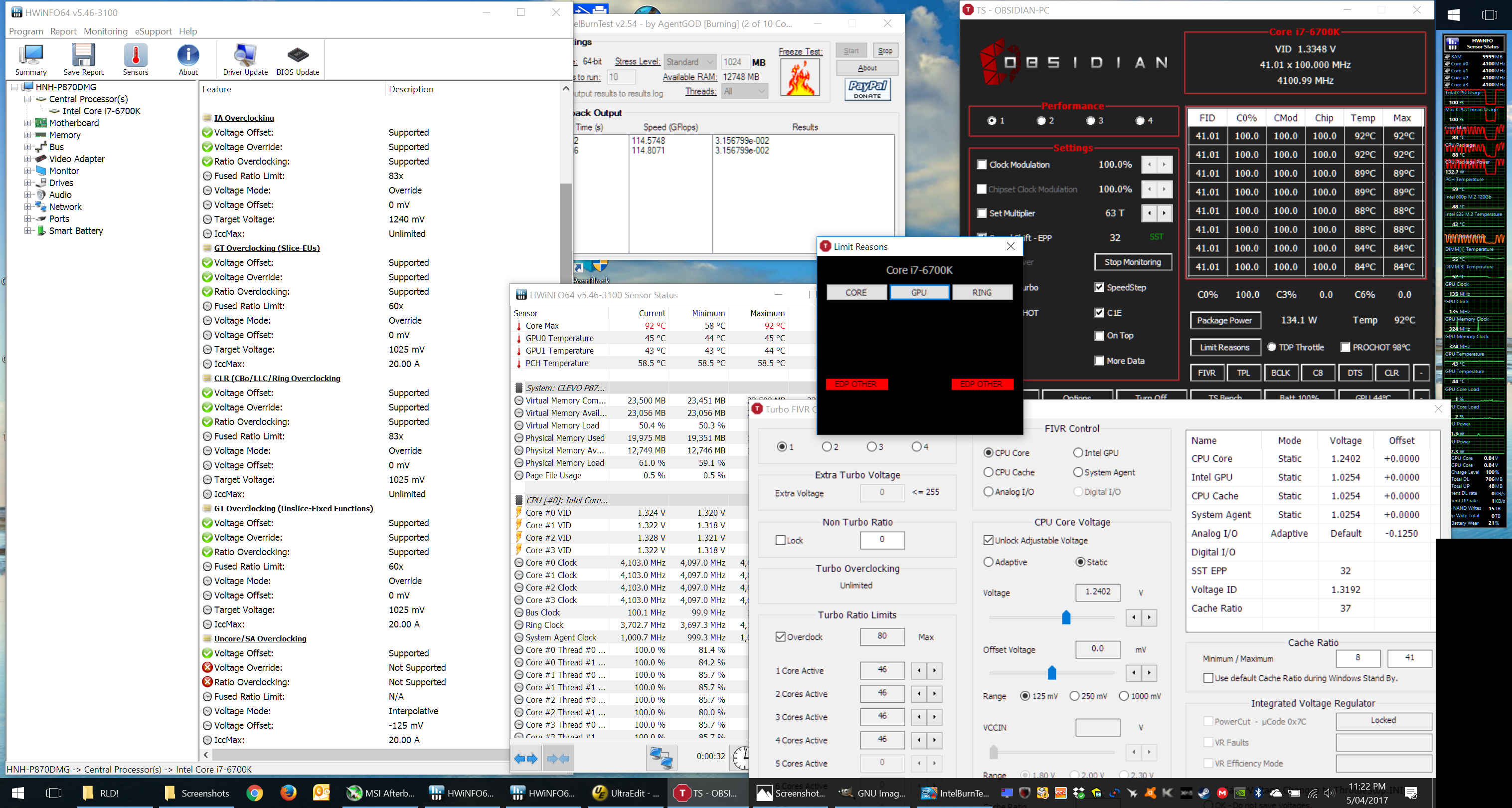1512x808 pixels.
Task: Enable the On Top checkbox
Action: coord(1099,335)
